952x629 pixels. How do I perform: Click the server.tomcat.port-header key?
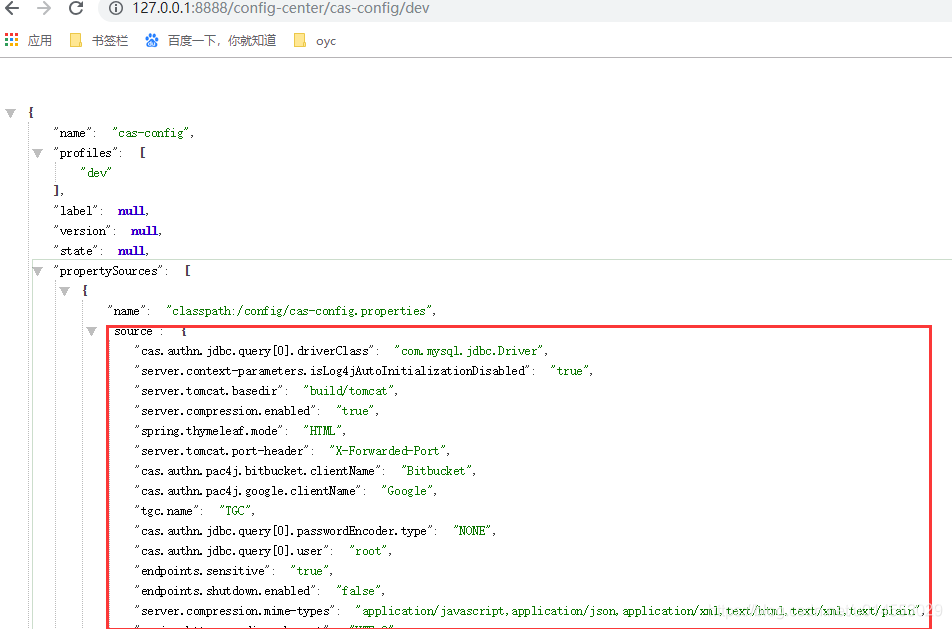coord(222,451)
